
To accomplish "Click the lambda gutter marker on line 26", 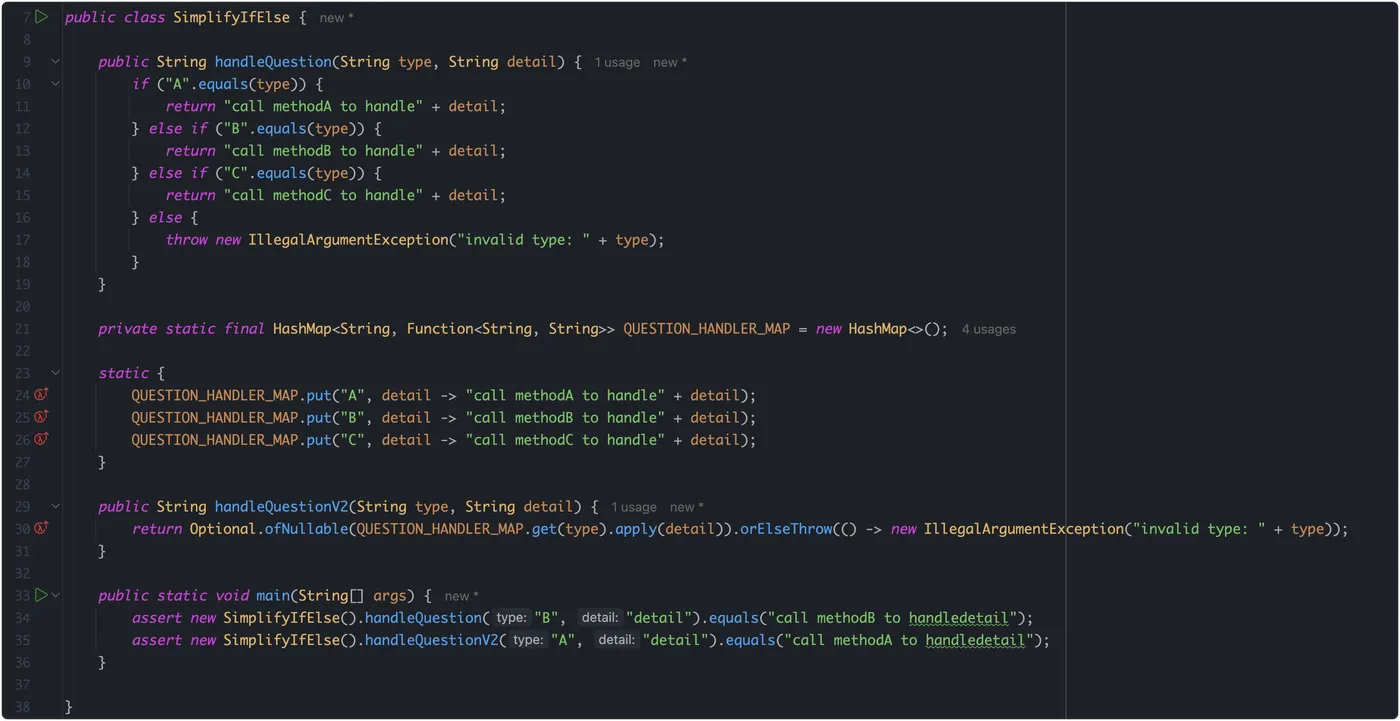I will click(x=41, y=439).
